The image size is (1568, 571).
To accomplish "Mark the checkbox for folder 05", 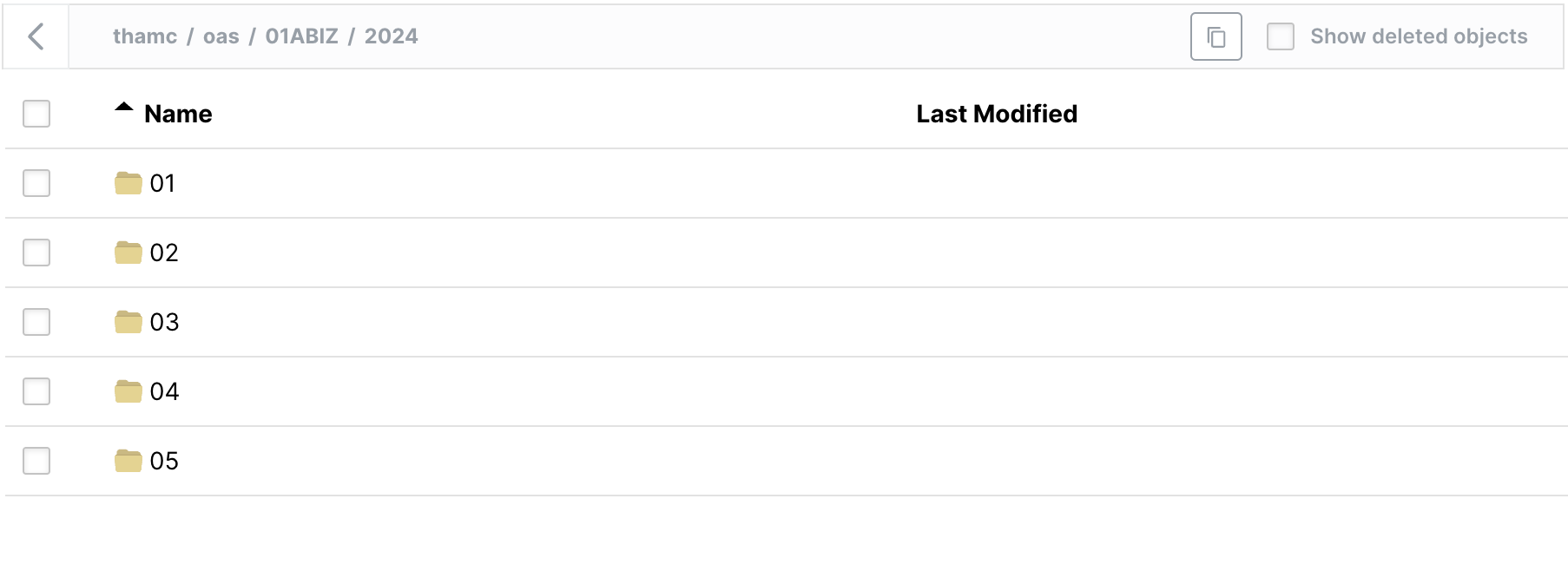I will [36, 461].
